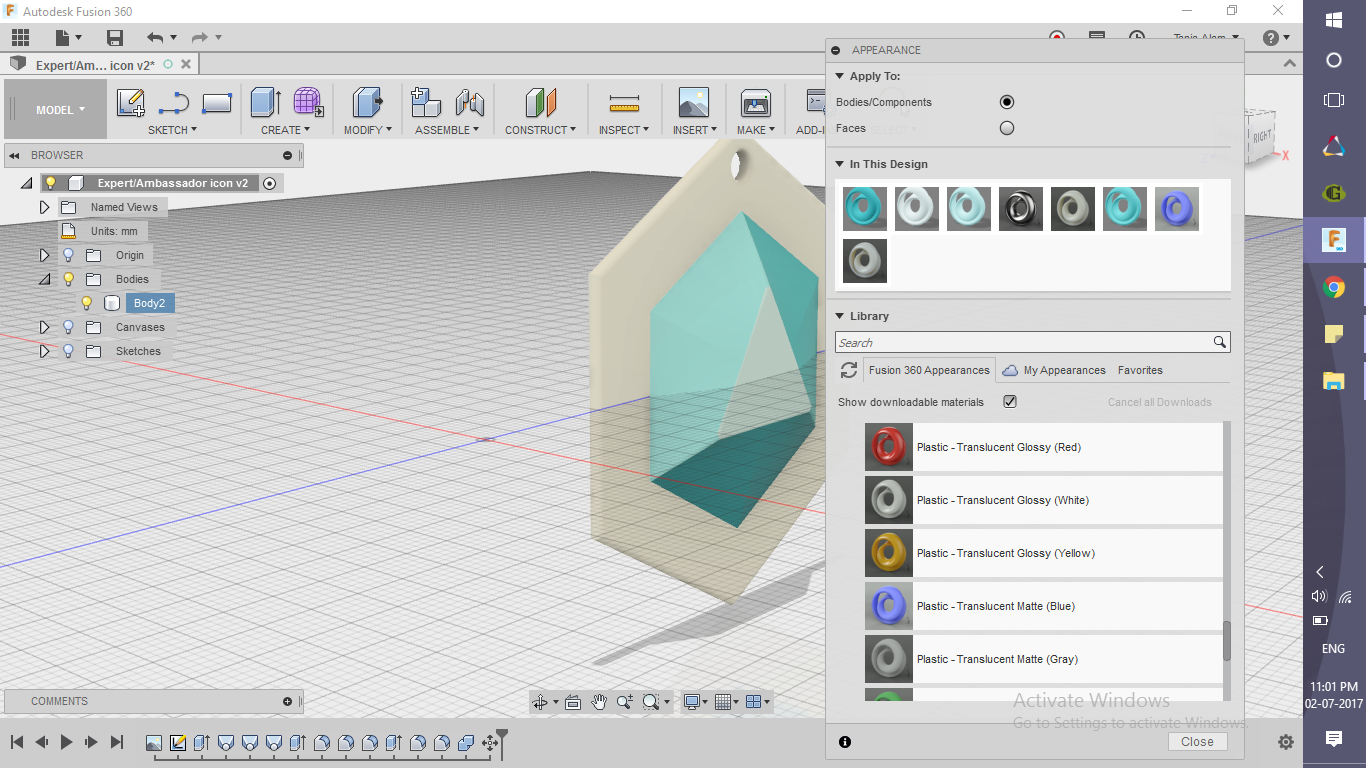Screen dimensions: 1366x768
Task: Select Plastic - Translucent Matte (Blue) material
Action: [x=1043, y=606]
